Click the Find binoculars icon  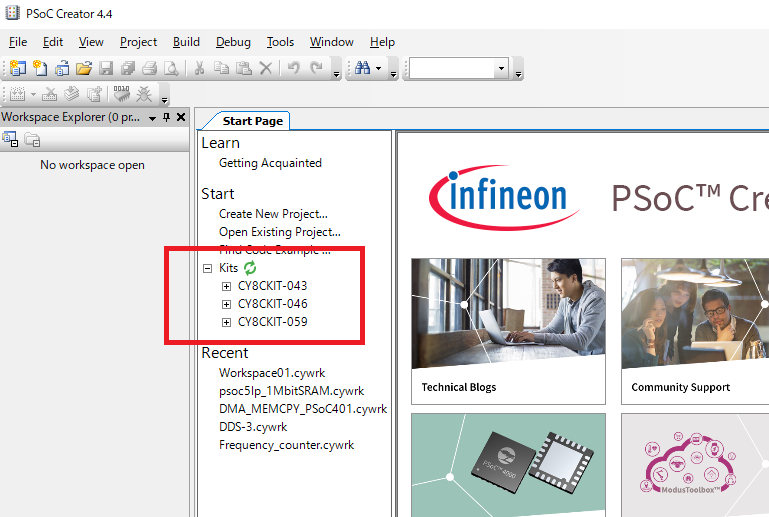[x=362, y=68]
